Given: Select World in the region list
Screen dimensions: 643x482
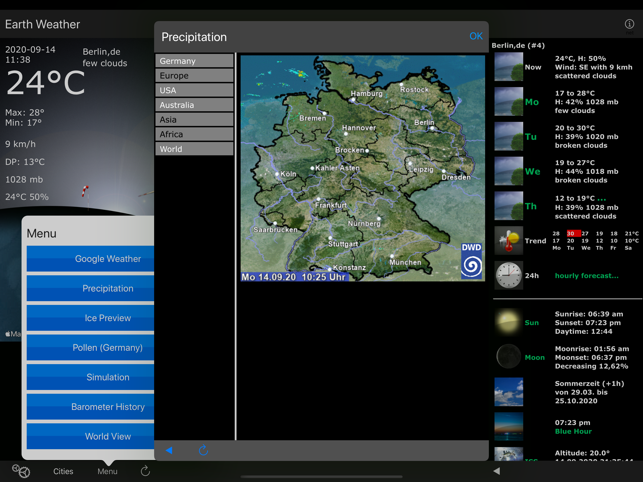Looking at the screenshot, I should [194, 149].
